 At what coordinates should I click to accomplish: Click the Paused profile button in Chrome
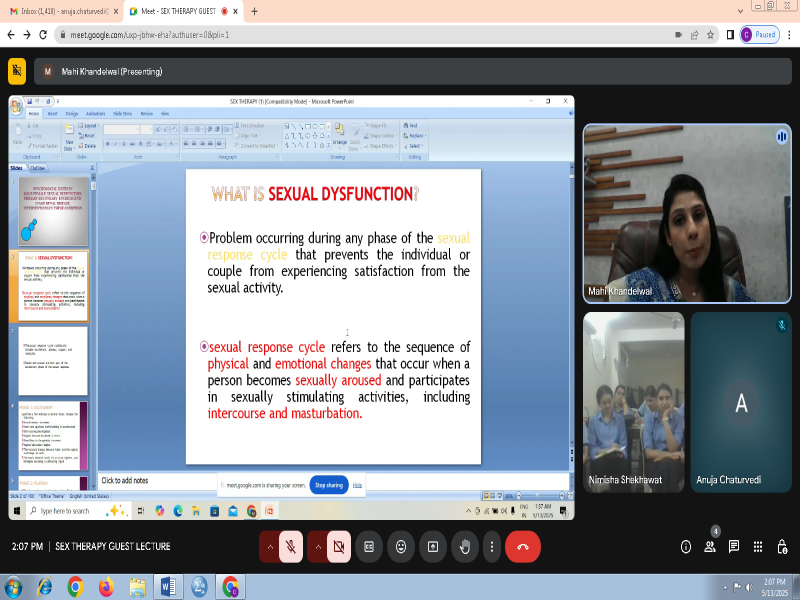758,34
